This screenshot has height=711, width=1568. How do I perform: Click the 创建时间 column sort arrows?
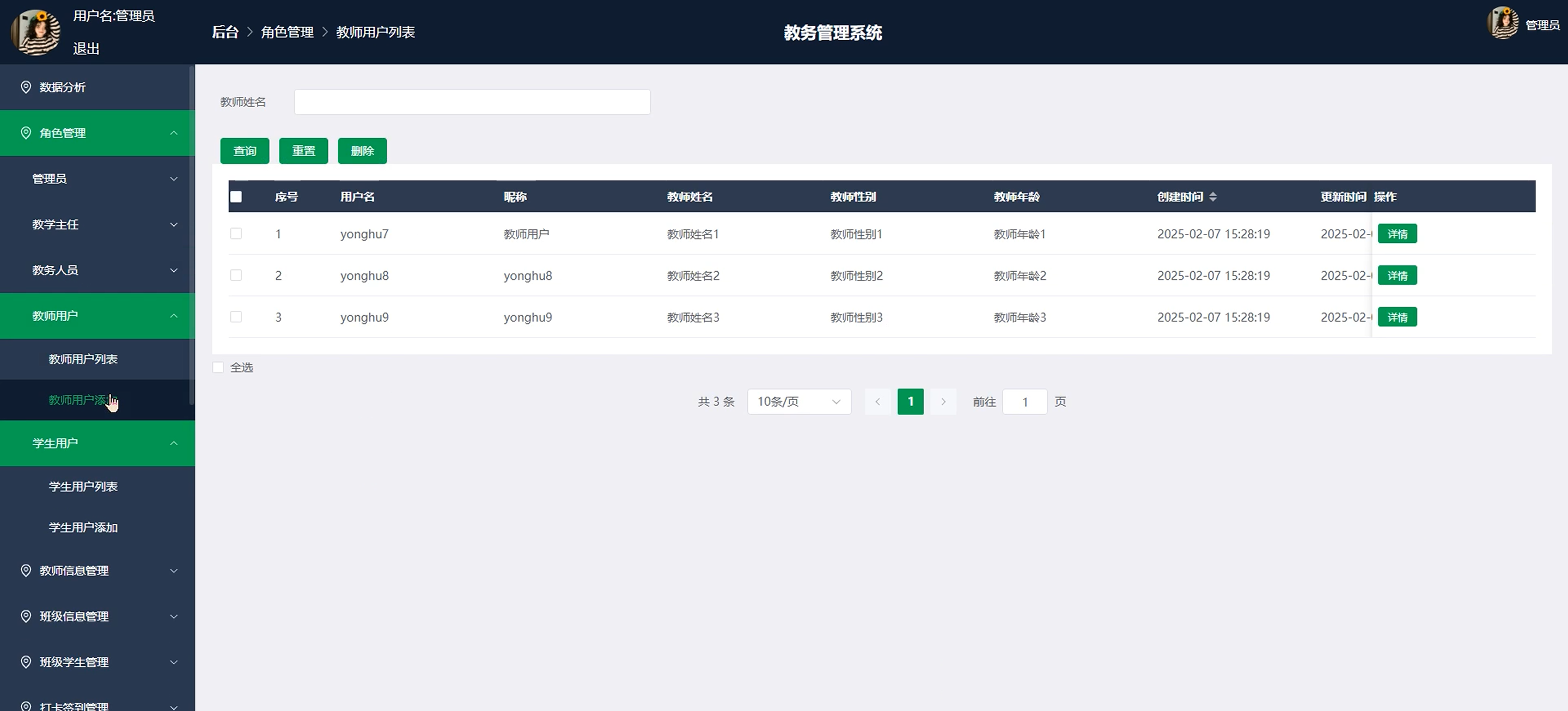tap(1212, 197)
